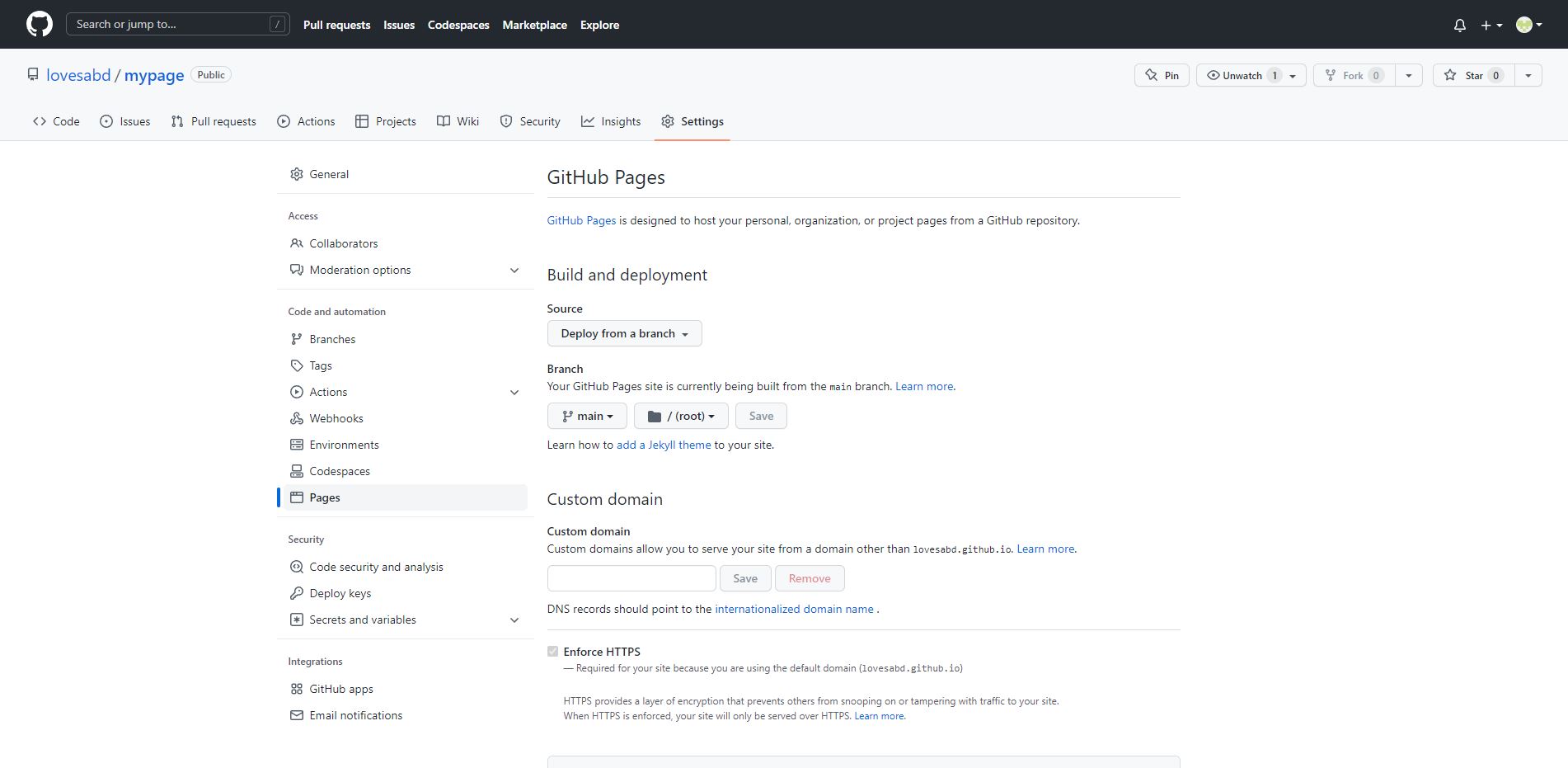Pin the repository with the Pin button

coord(1162,75)
